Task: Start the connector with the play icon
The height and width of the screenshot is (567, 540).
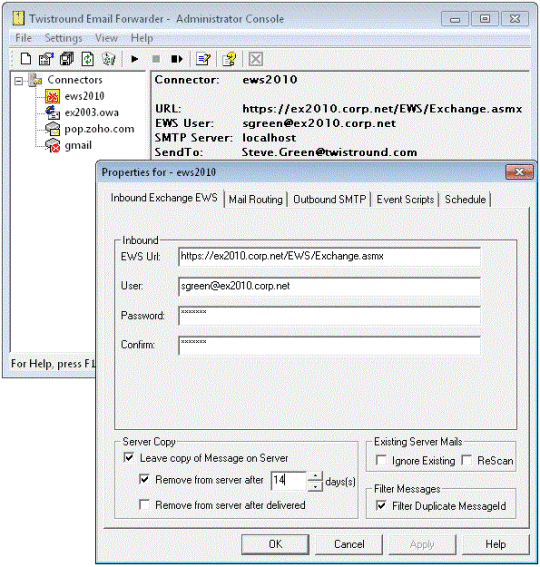Action: (x=135, y=59)
